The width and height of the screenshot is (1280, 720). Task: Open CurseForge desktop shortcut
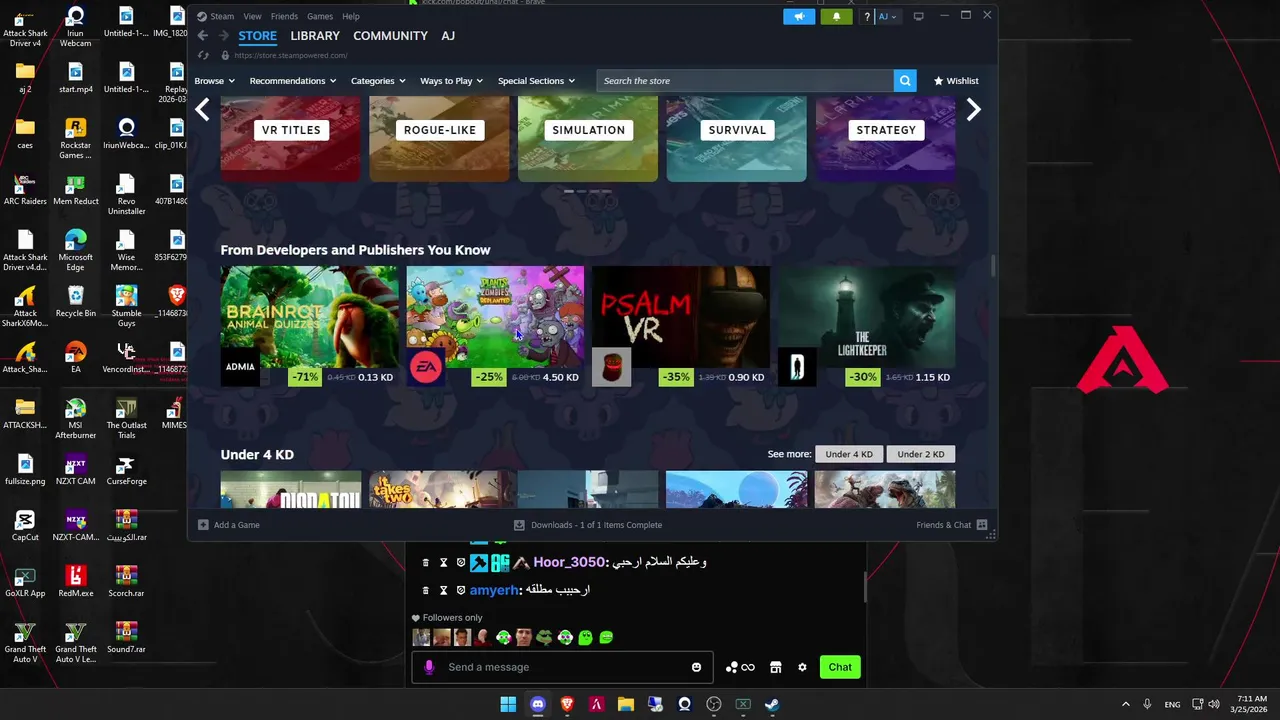pos(126,470)
